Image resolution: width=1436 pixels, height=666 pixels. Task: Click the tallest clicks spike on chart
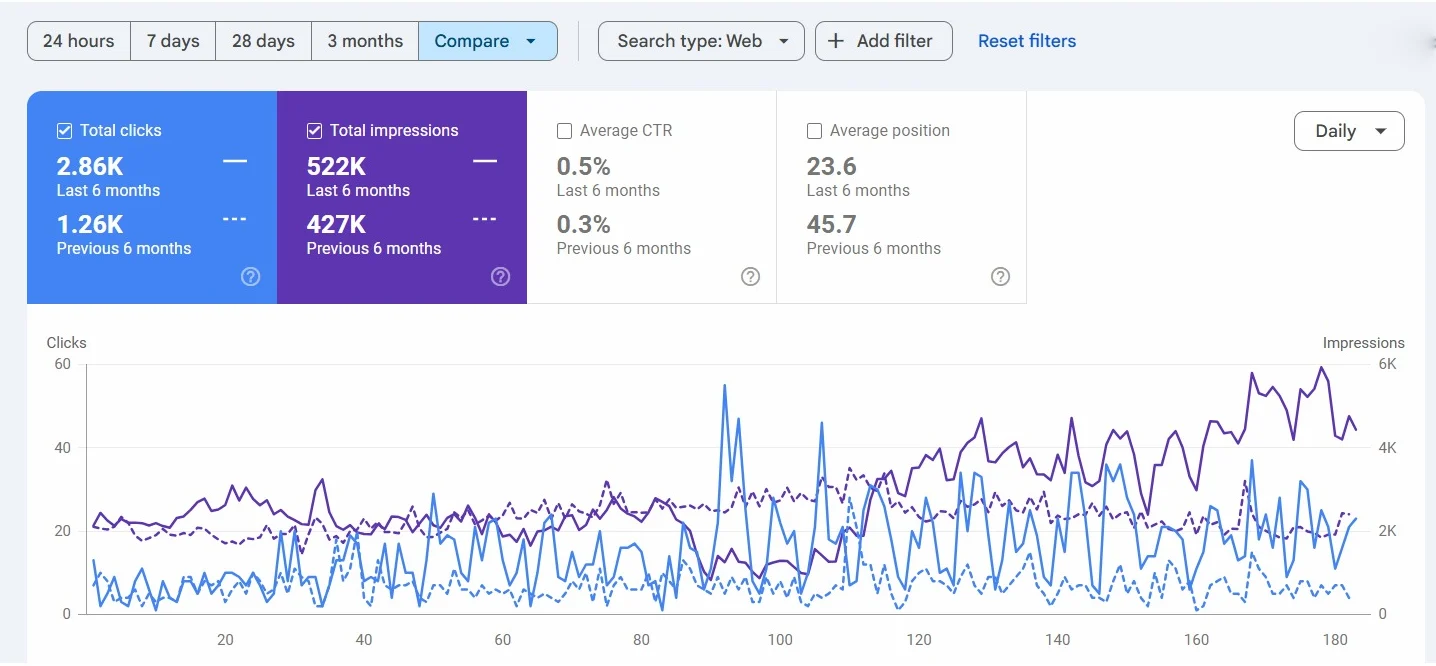[x=724, y=385]
